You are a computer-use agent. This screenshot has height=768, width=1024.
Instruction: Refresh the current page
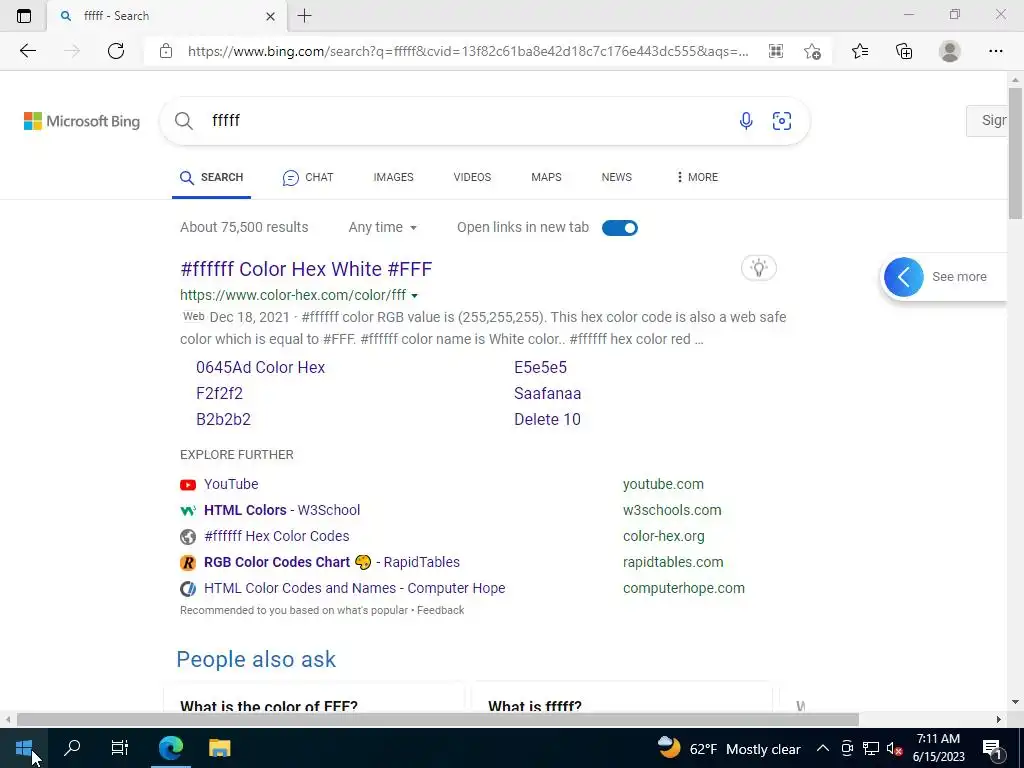[x=116, y=51]
